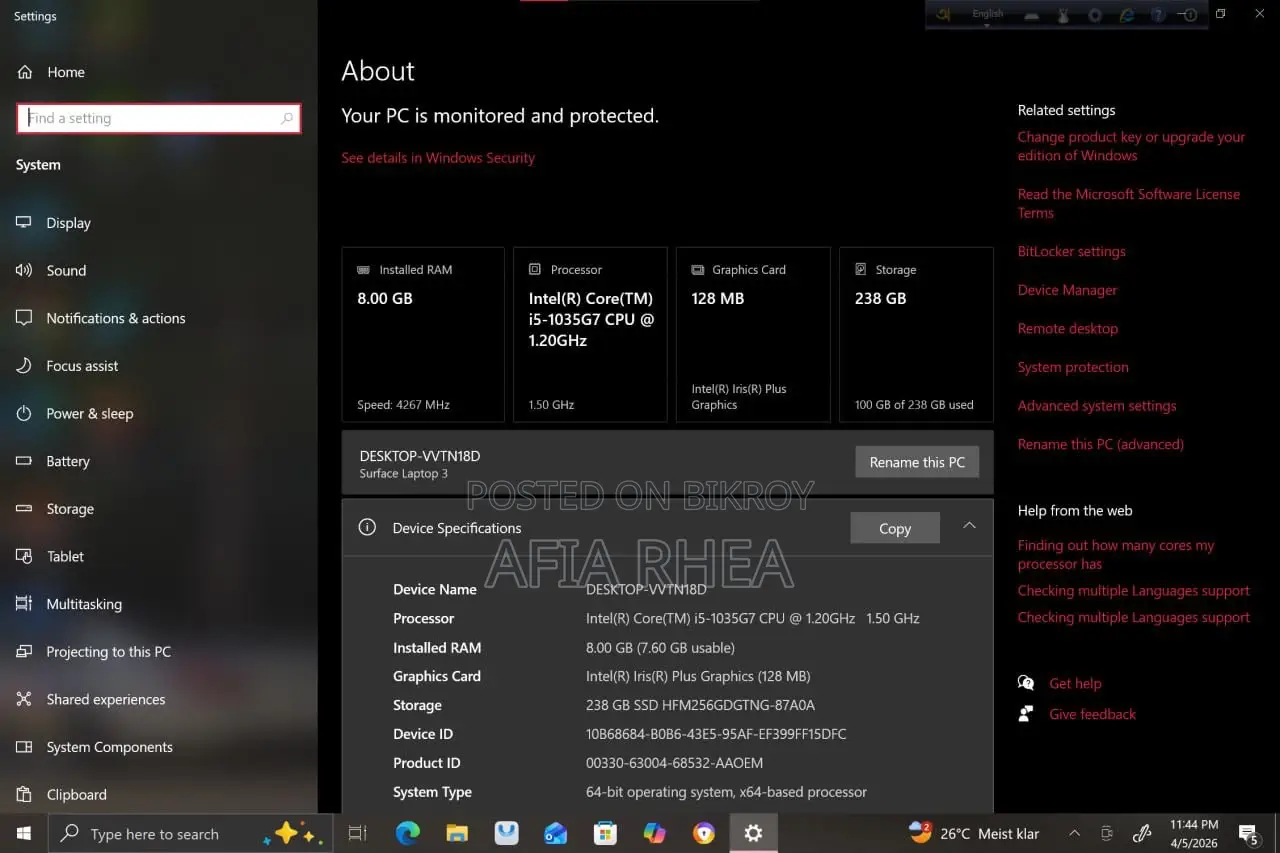Launch Microsoft Edge from the taskbar
The height and width of the screenshot is (853, 1280).
click(407, 833)
